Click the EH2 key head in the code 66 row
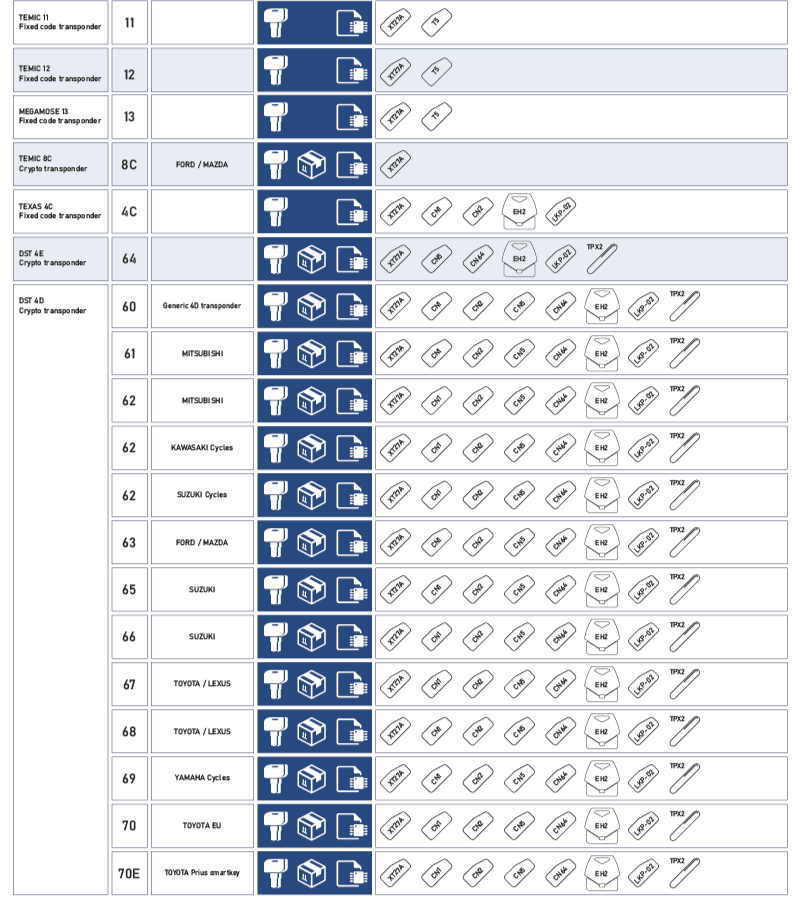Image resolution: width=796 pixels, height=900 pixels. [601, 636]
